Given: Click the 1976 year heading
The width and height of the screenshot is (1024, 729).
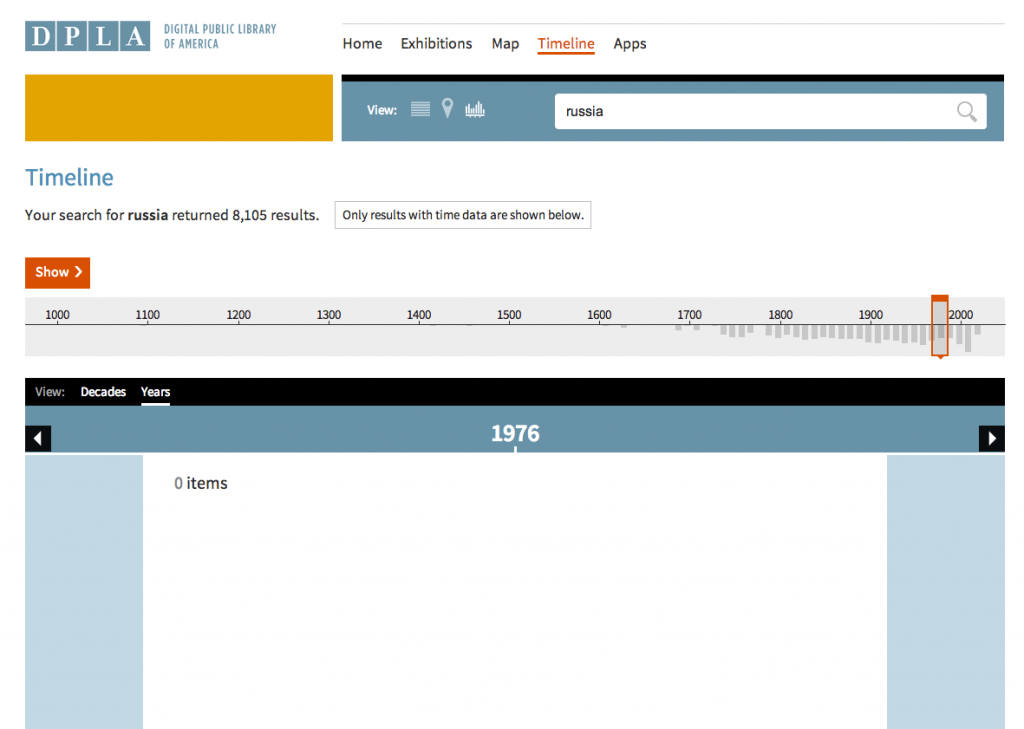Looking at the screenshot, I should tap(515, 433).
